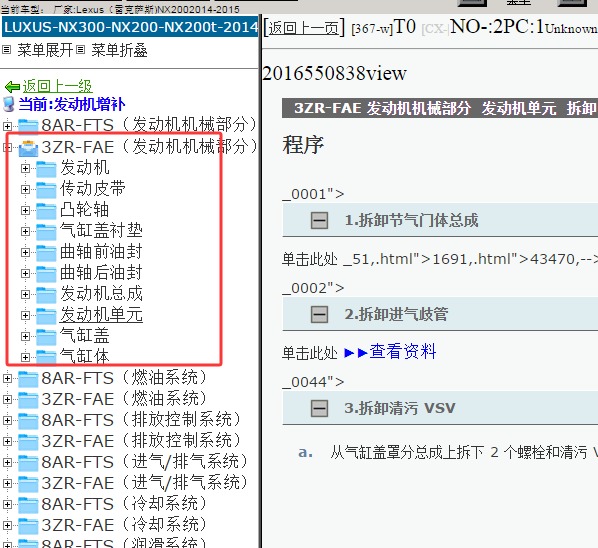Click folder icon beside 气缸盖衬垫
Screen dimensions: 598x548
(x=46, y=231)
